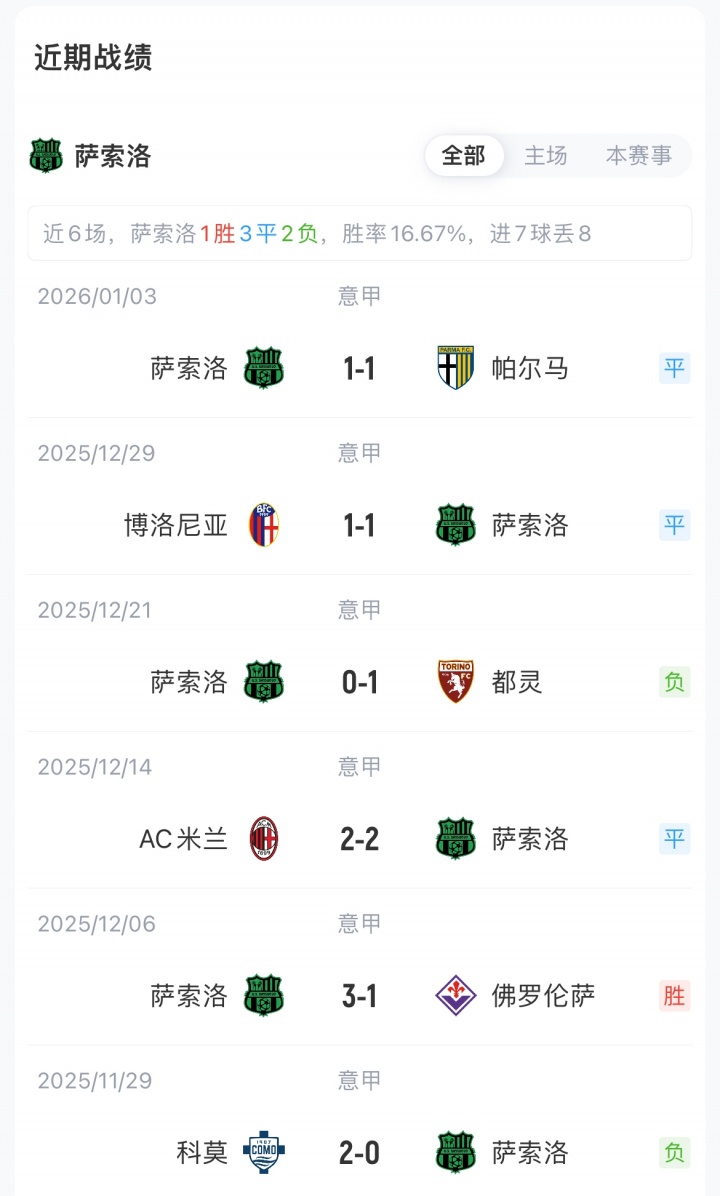
Task: Click the Fiorentina club crest
Action: (455, 996)
